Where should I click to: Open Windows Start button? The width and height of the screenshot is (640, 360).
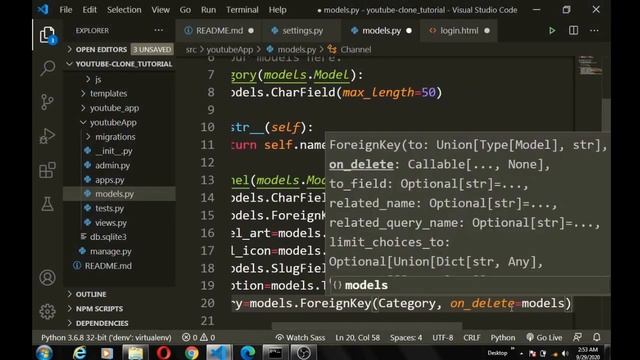pos(44,353)
